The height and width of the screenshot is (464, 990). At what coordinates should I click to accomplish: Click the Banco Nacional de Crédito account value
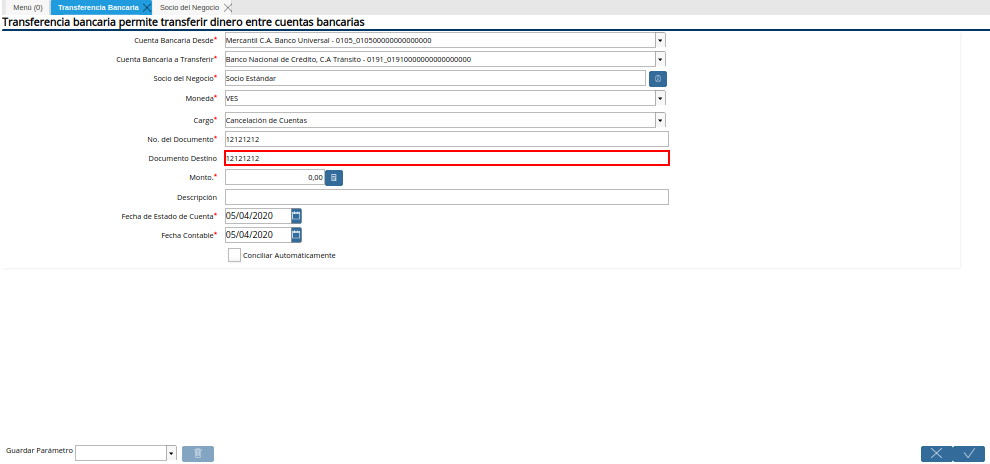point(349,59)
